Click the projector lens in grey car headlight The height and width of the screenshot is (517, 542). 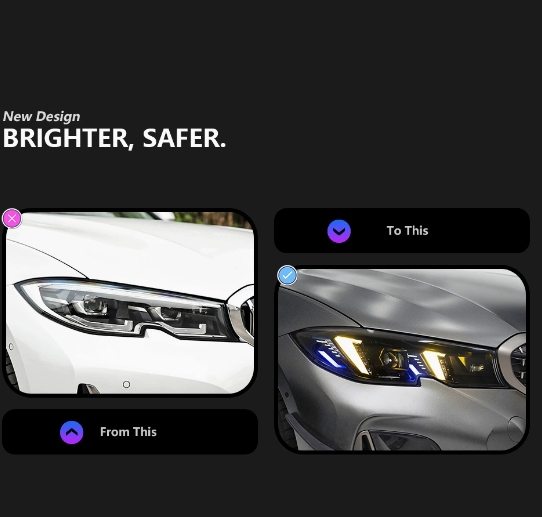[391, 359]
